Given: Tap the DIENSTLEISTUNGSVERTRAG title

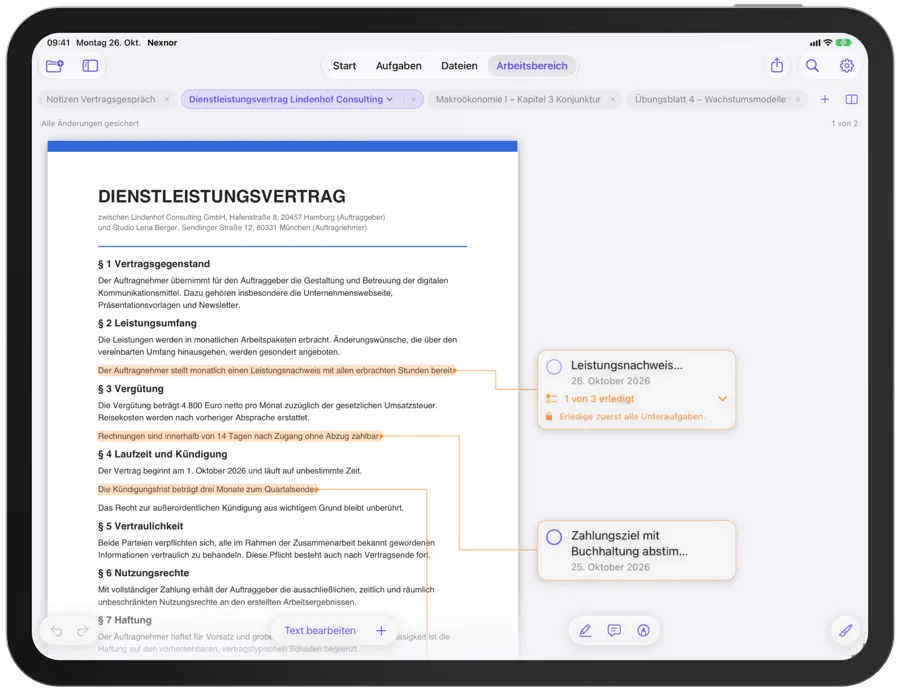Looking at the screenshot, I should click(222, 196).
